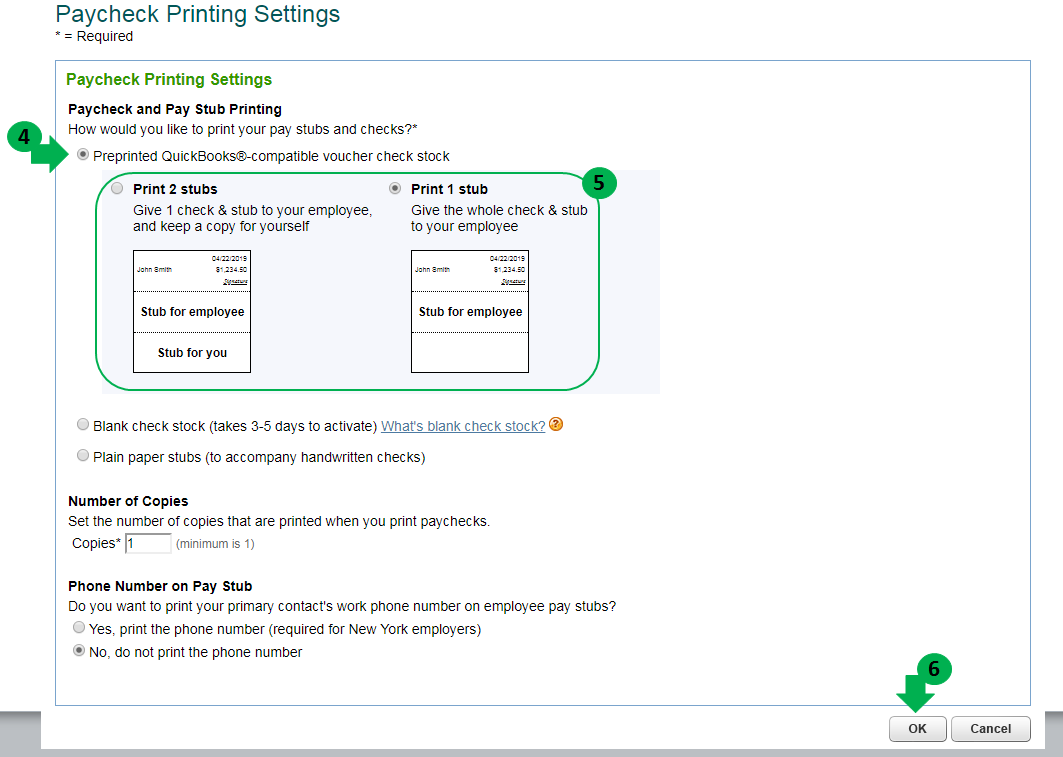The height and width of the screenshot is (757, 1063).
Task: Click the two-stub check layout preview
Action: click(x=192, y=311)
